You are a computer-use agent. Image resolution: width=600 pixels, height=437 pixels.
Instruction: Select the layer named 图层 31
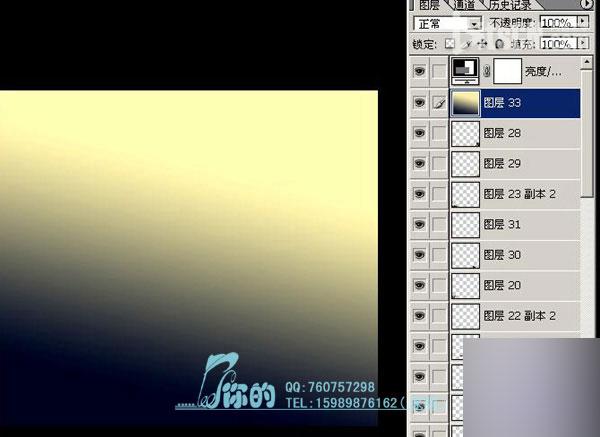click(x=502, y=224)
